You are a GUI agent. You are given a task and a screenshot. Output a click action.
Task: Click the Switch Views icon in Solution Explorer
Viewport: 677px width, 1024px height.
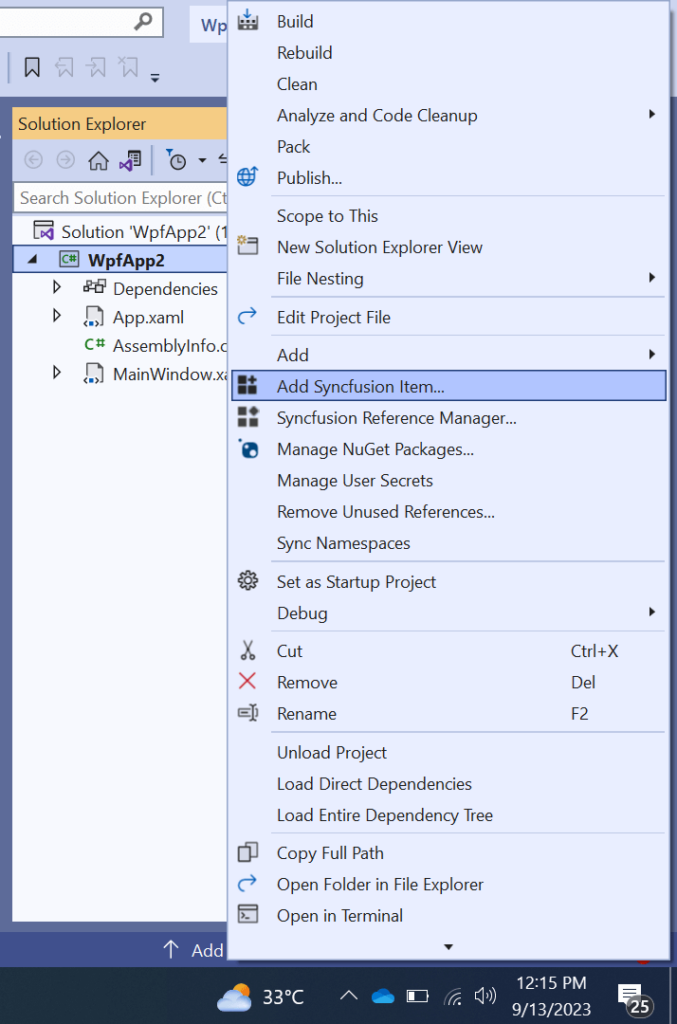pyautogui.click(x=132, y=160)
